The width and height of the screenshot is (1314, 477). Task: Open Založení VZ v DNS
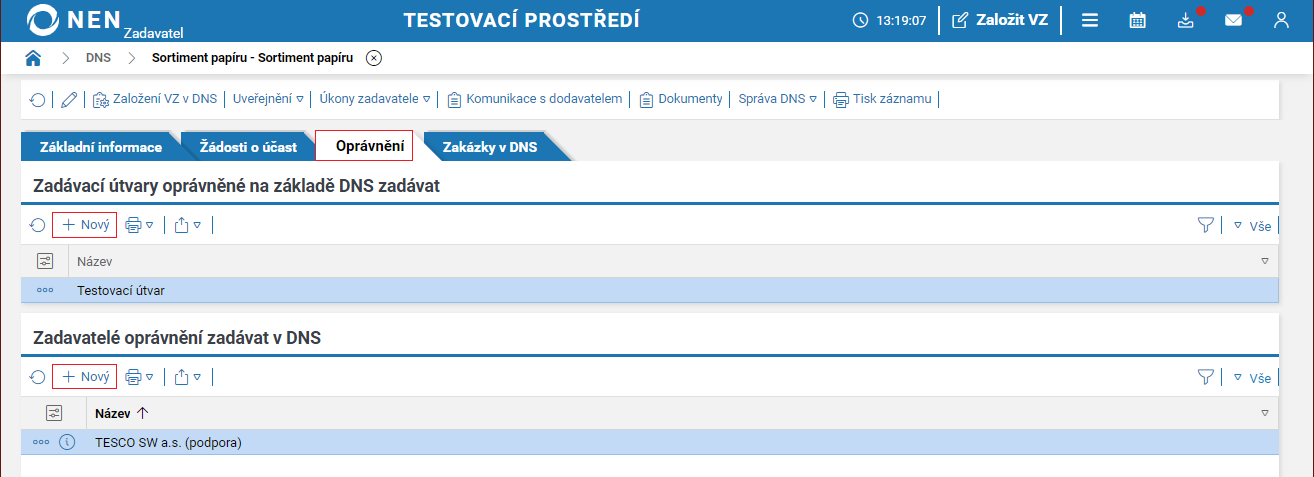[155, 99]
